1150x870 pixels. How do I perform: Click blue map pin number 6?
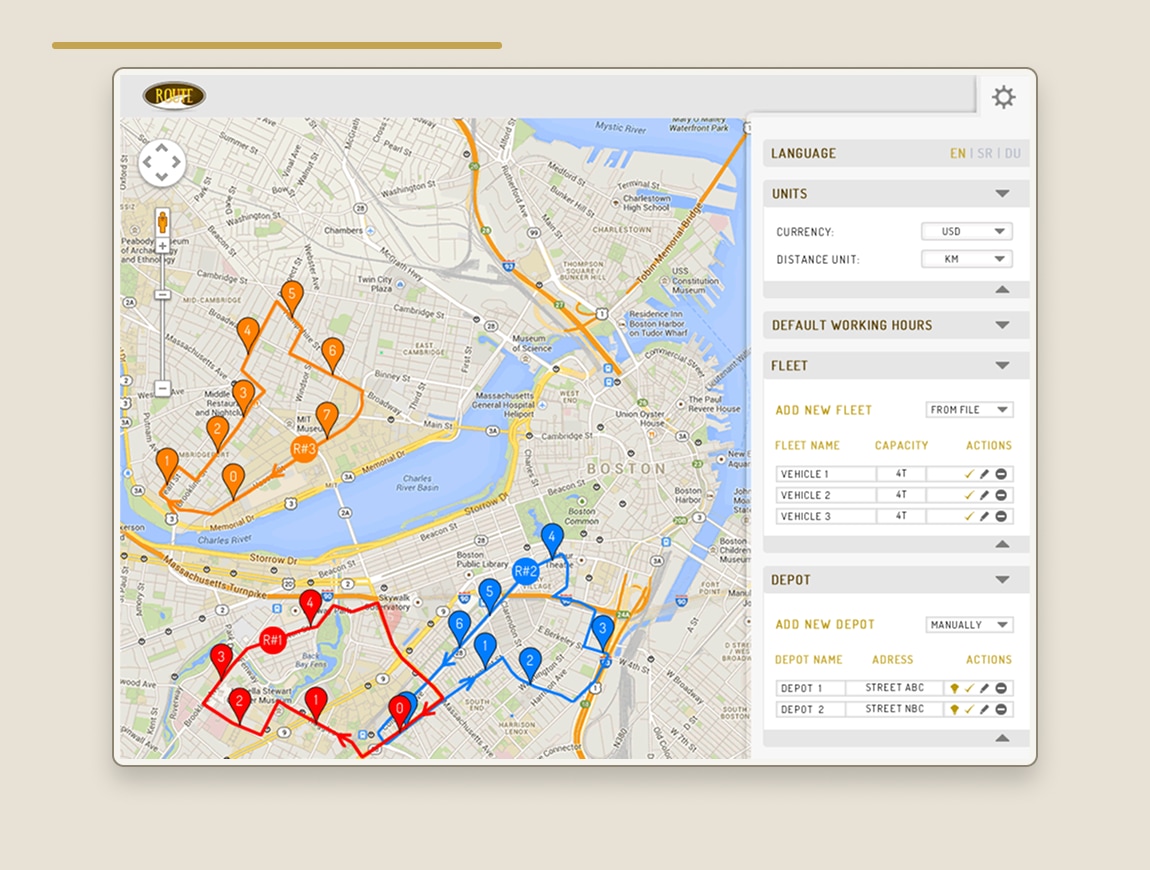[x=459, y=628]
